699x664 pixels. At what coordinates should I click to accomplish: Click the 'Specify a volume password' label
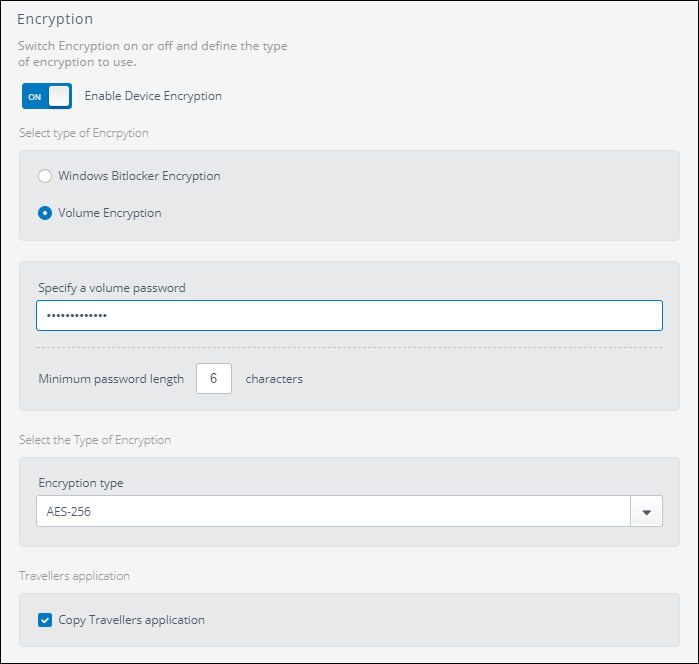tap(112, 288)
